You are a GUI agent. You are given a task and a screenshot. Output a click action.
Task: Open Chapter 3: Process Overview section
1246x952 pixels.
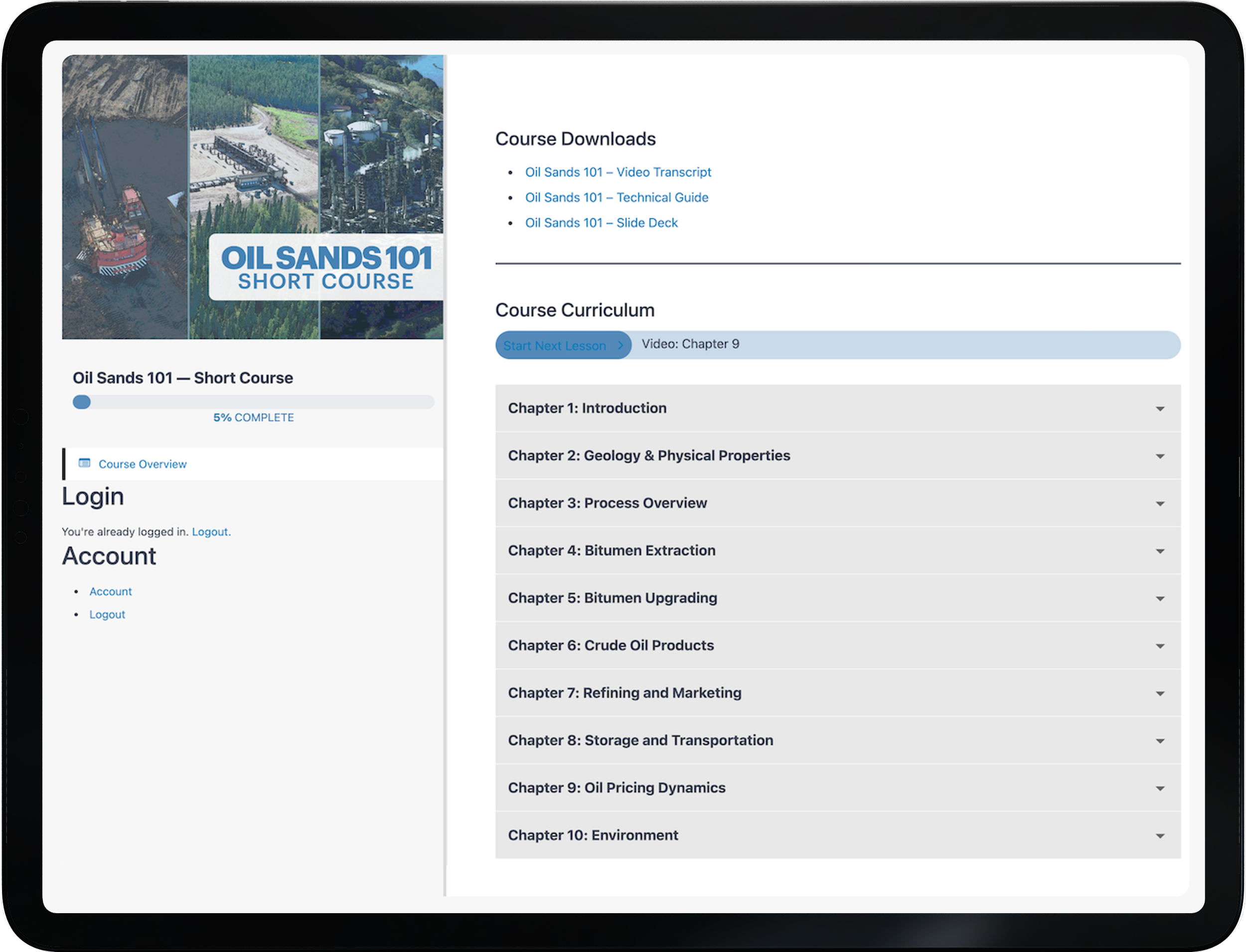pos(607,503)
